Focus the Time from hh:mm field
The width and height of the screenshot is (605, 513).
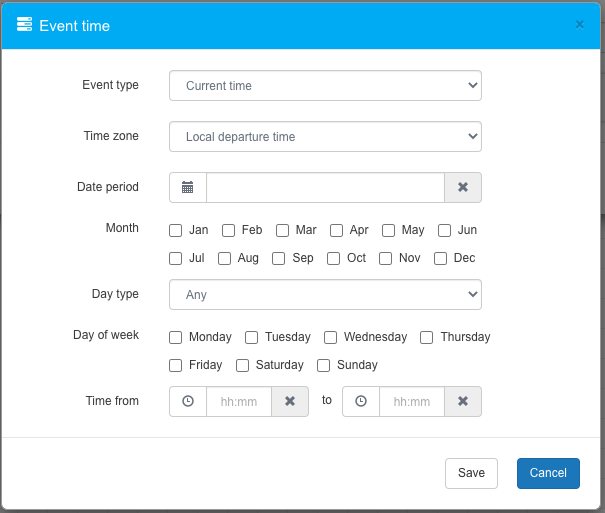[x=238, y=401]
